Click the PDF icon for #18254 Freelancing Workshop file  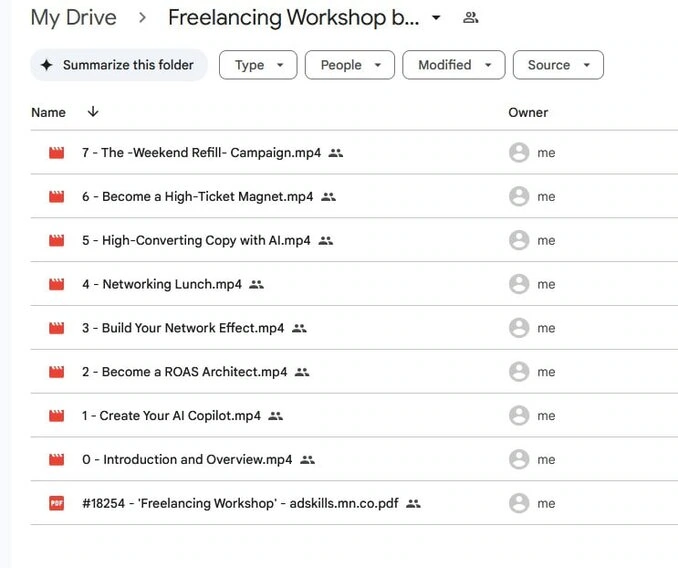click(x=56, y=503)
